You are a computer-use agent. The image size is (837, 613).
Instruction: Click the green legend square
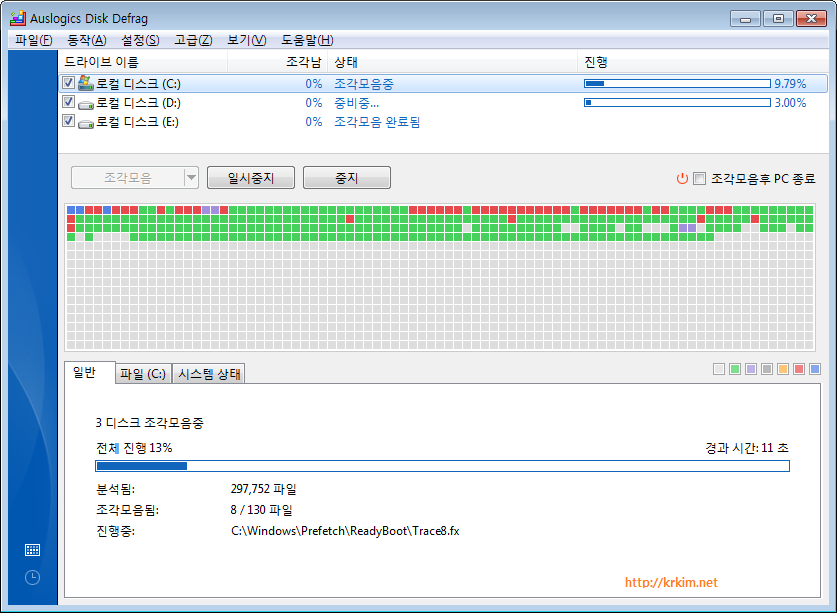735,369
